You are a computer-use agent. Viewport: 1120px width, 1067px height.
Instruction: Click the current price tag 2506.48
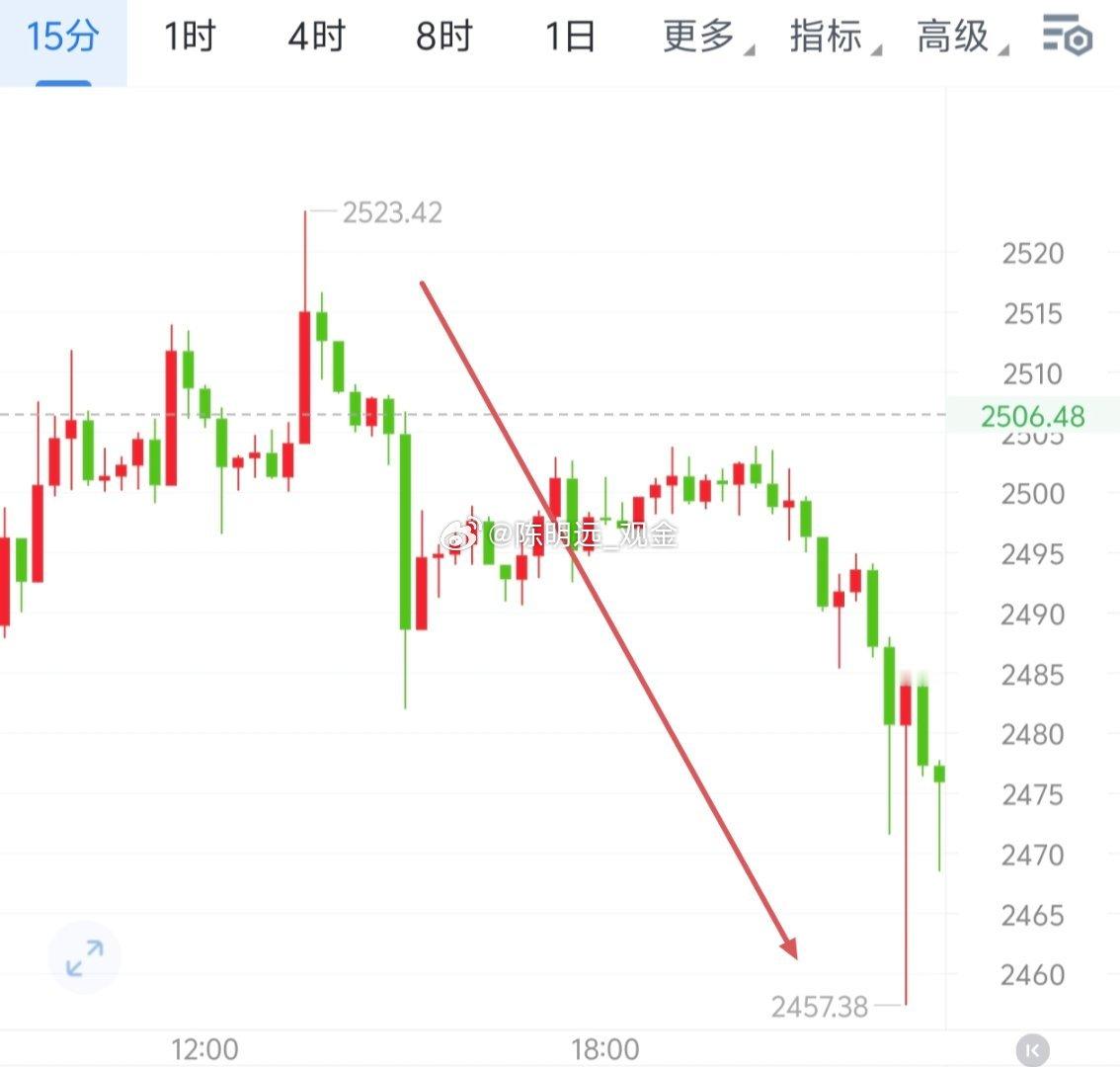(x=1032, y=416)
